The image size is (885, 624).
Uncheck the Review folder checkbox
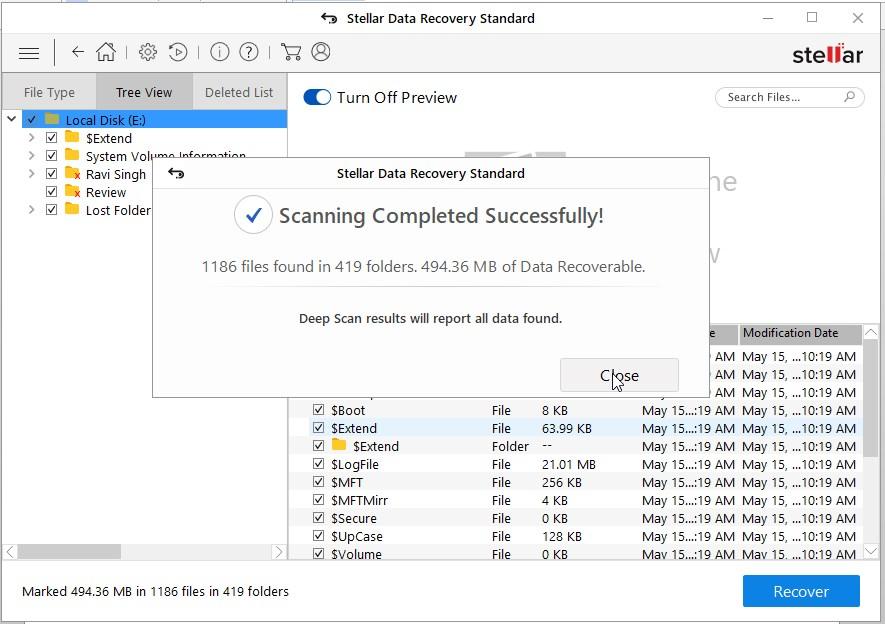(51, 192)
